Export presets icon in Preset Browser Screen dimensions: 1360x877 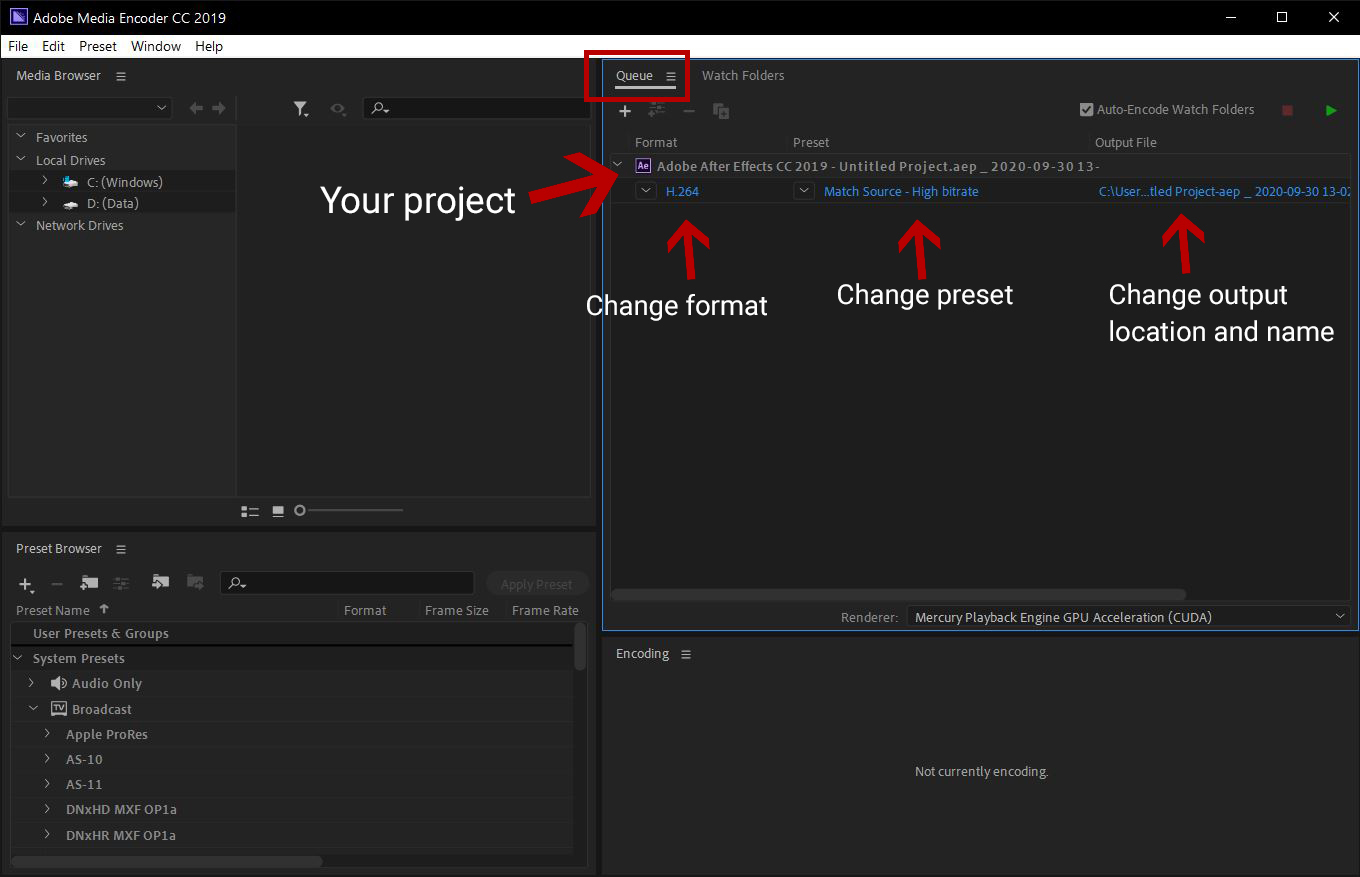[x=195, y=582]
